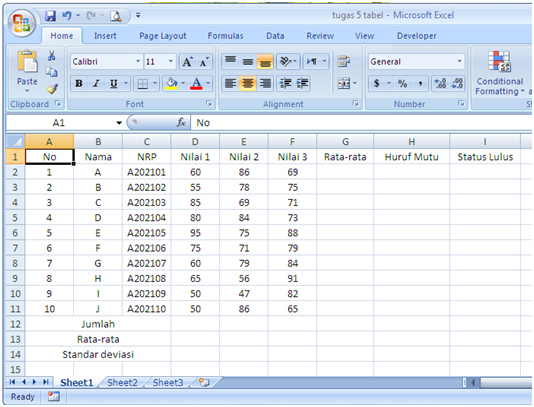The width and height of the screenshot is (534, 407).
Task: Click the Print Preview icon
Action: coord(116,16)
